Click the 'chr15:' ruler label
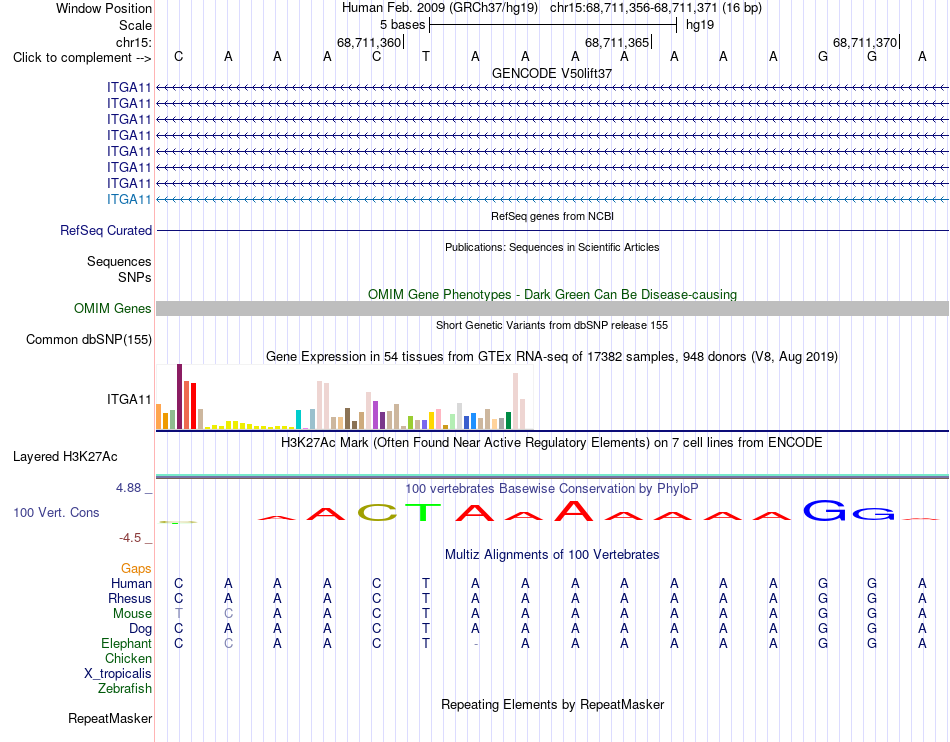Viewport: 950px width, 742px height. (134, 42)
